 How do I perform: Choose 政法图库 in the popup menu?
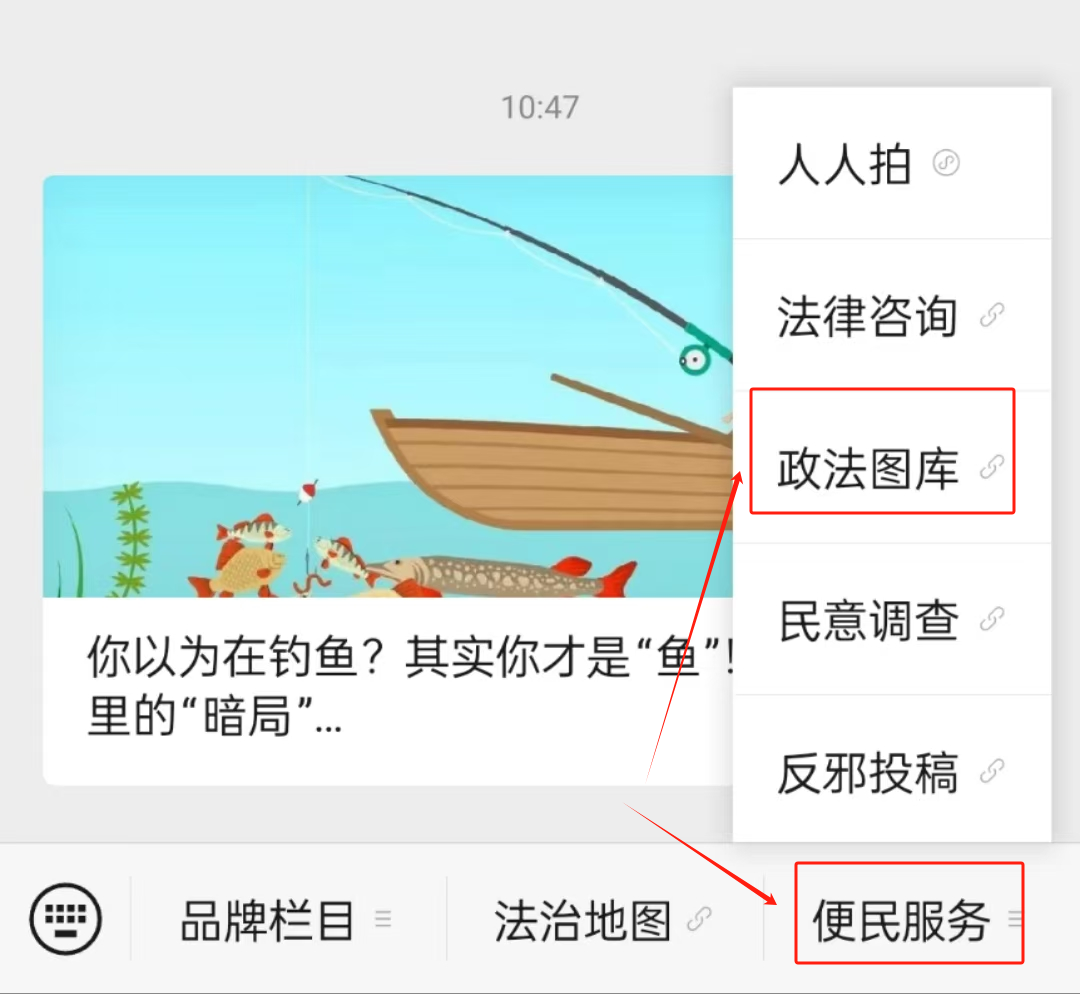892,467
